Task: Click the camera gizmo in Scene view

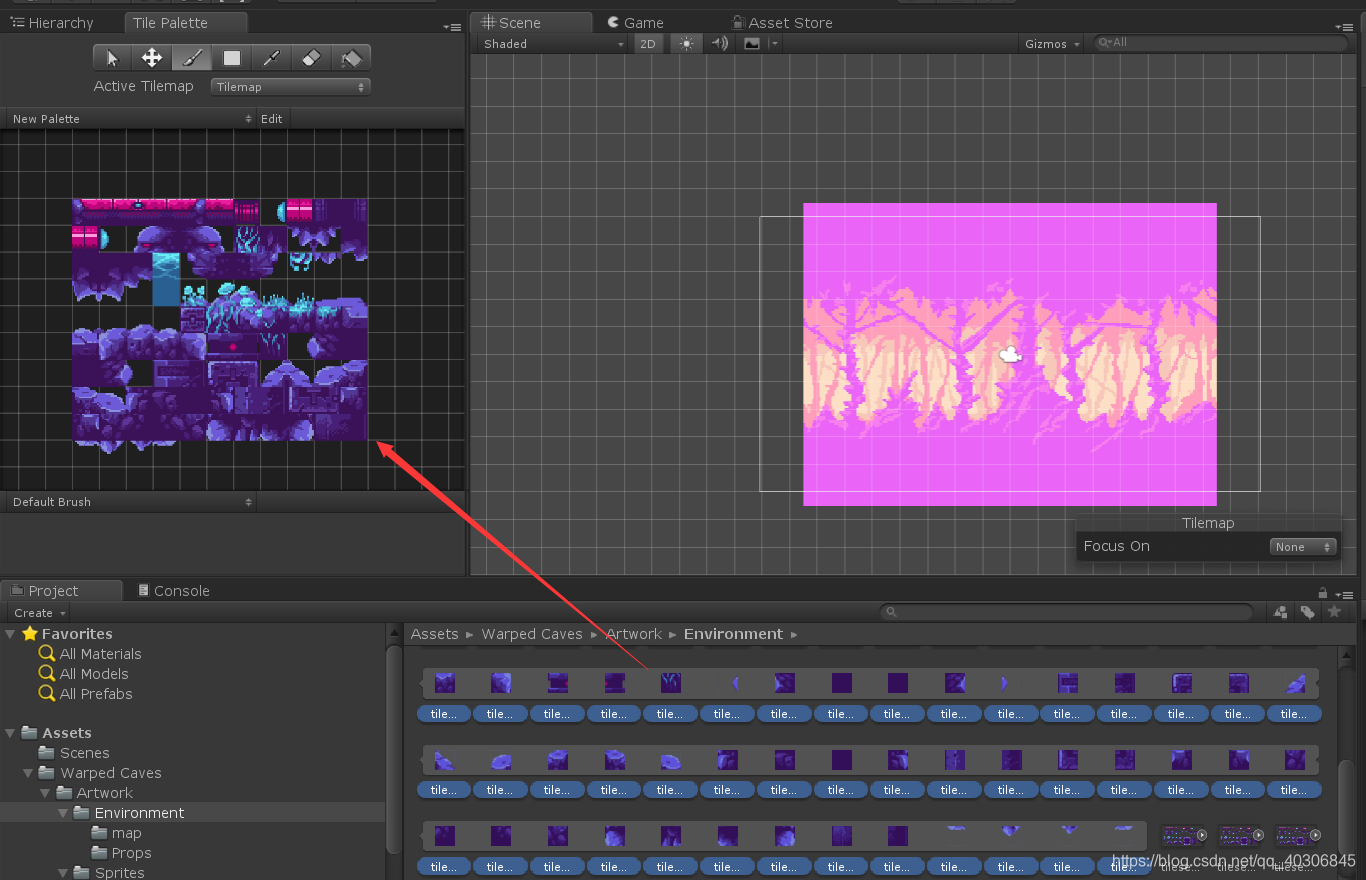Action: tap(1010, 354)
